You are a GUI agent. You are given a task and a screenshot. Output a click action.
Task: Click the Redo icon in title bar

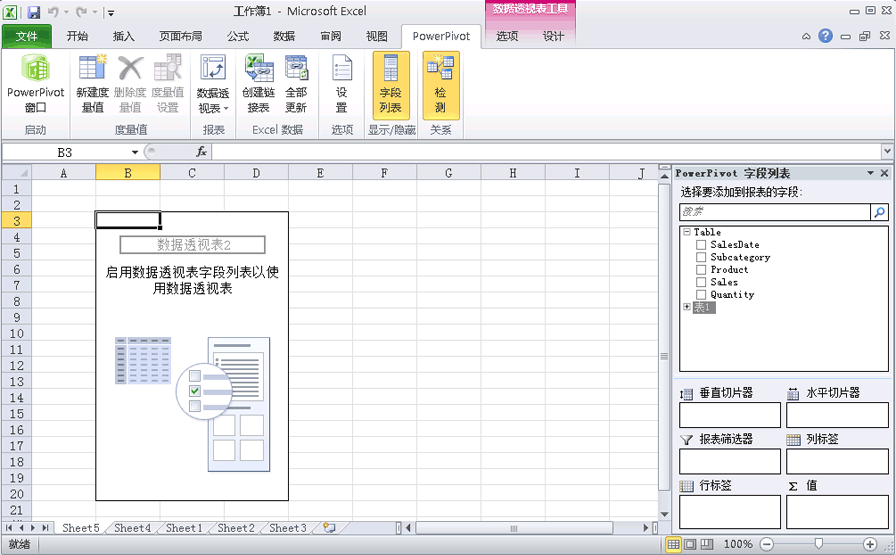(x=82, y=12)
